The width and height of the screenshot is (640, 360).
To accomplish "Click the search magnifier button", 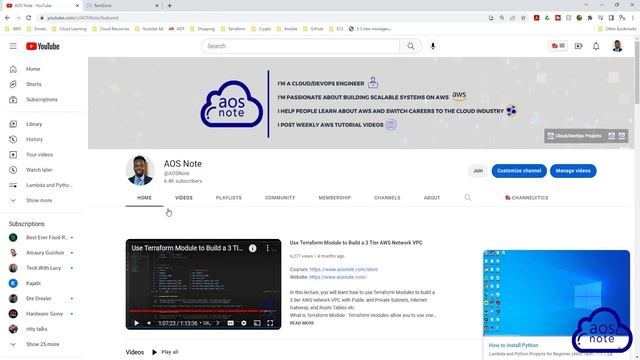I will pyautogui.click(x=411, y=46).
